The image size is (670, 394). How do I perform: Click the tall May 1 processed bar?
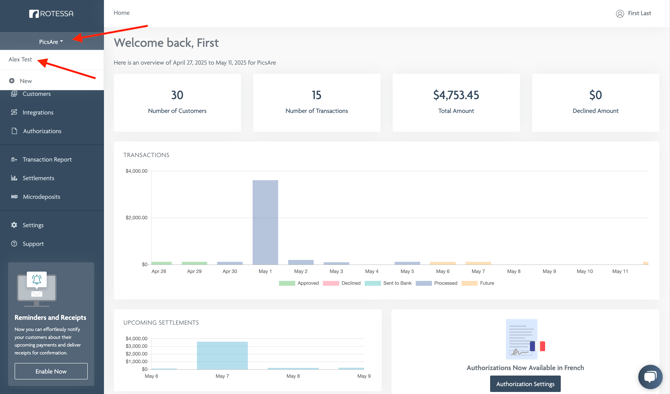265,222
